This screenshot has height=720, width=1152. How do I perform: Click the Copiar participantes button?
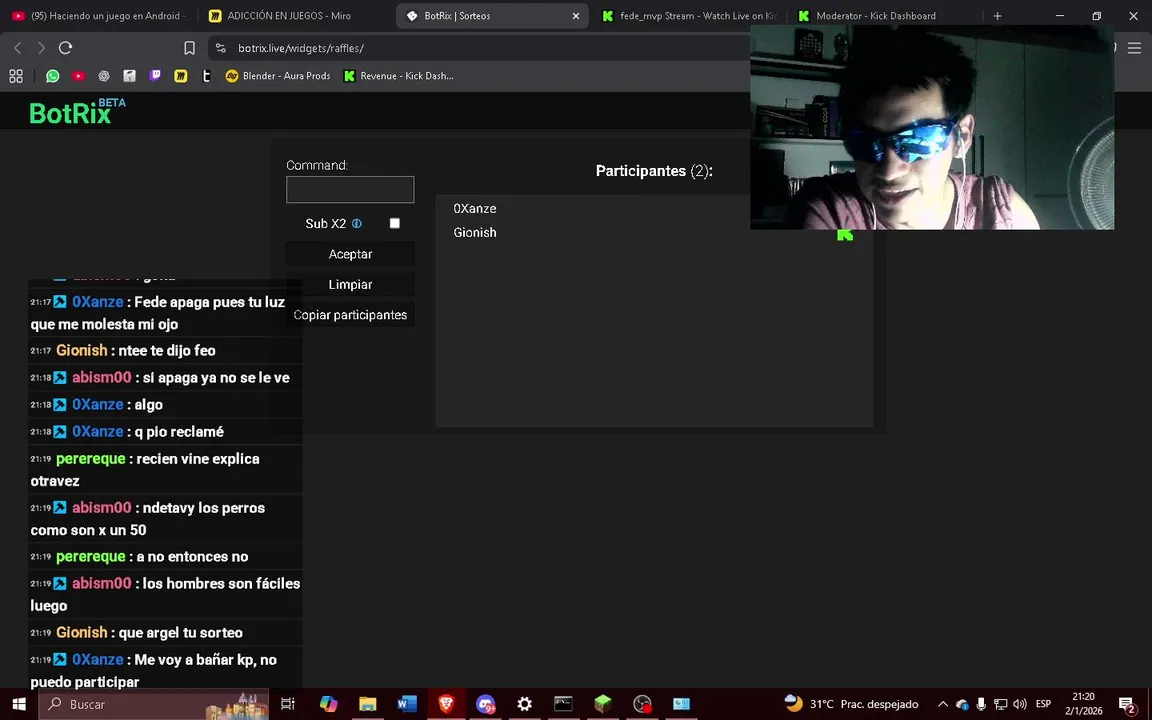(x=350, y=314)
